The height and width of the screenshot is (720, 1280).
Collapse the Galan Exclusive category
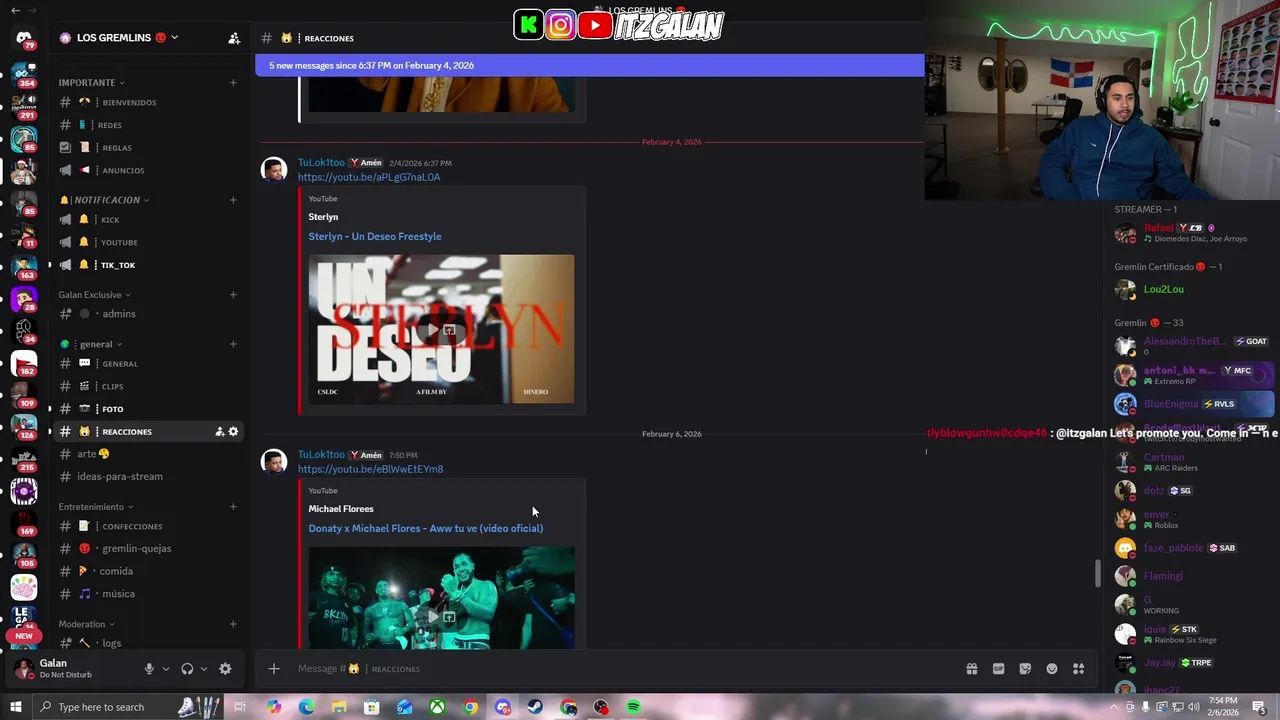(94, 295)
